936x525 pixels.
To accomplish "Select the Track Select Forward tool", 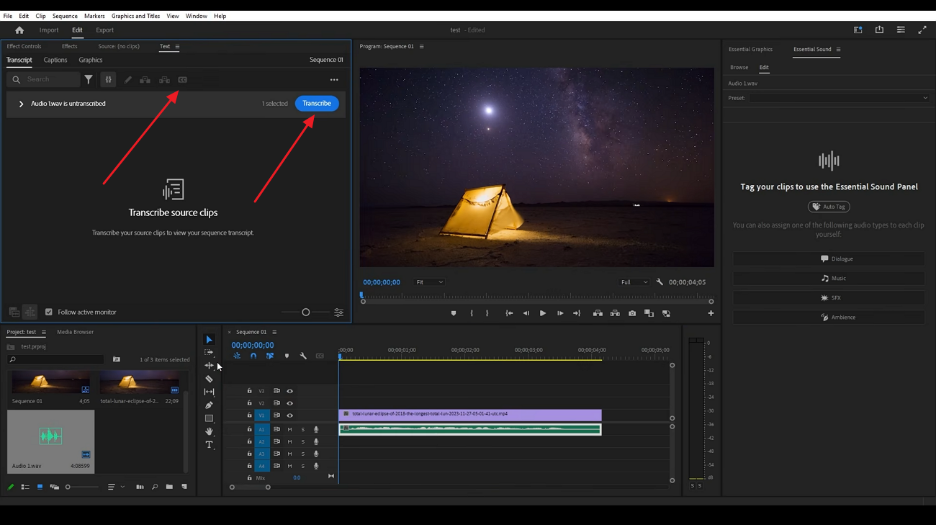I will coord(209,352).
